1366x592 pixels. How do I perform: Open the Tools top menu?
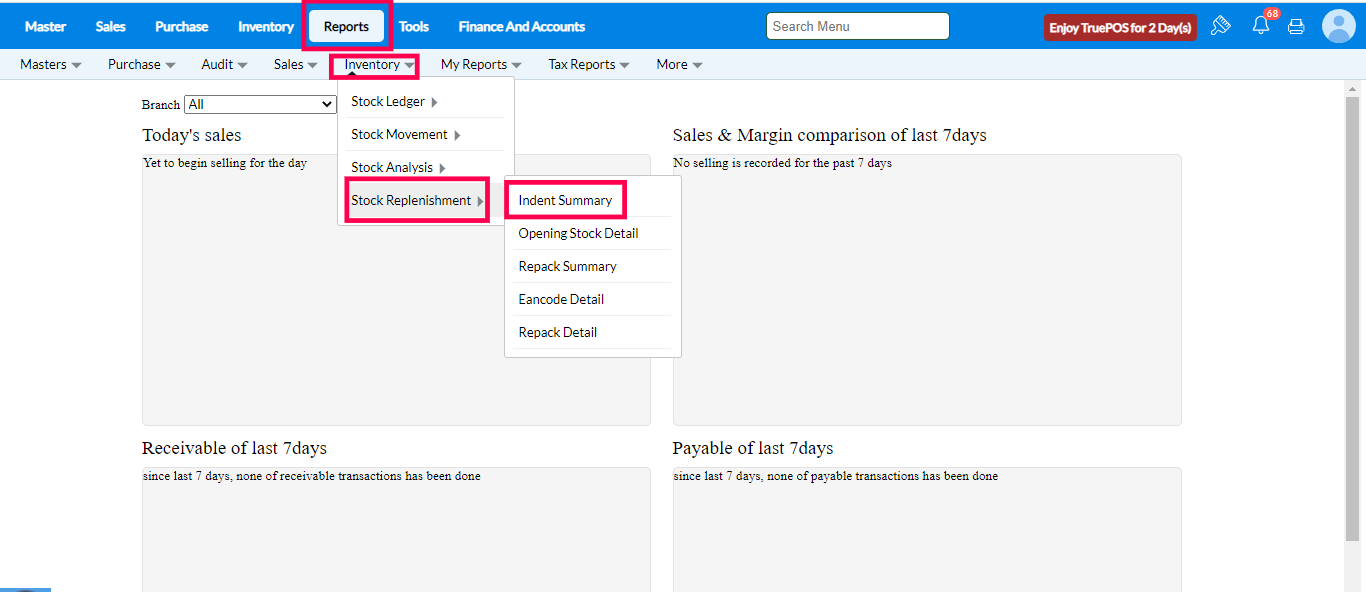click(x=414, y=27)
